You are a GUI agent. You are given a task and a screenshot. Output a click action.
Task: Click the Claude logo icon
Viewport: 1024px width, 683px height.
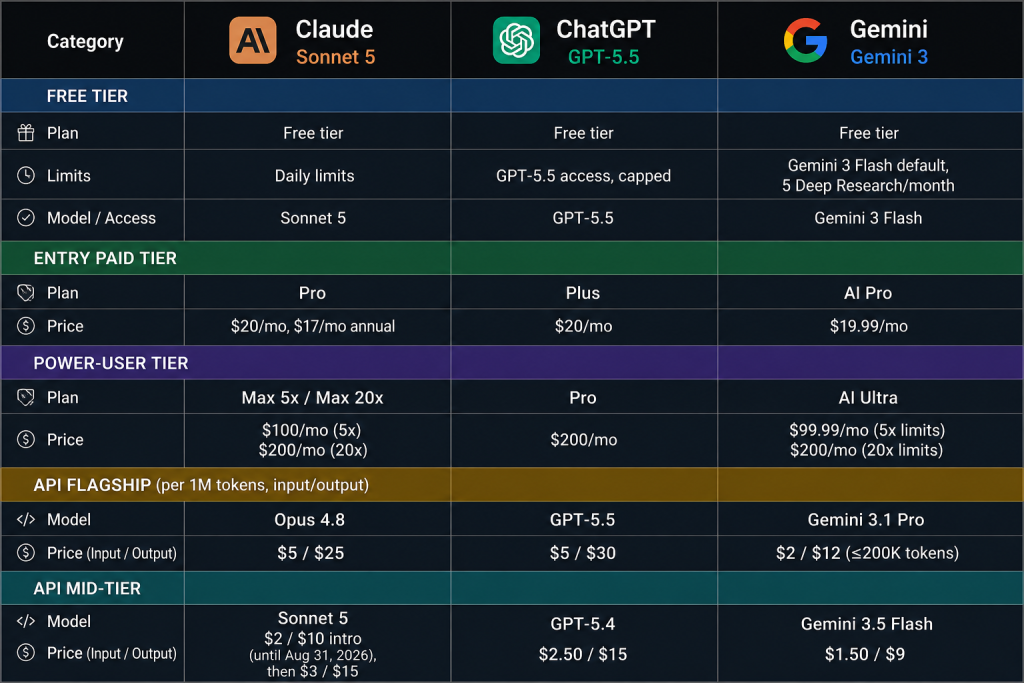point(253,40)
